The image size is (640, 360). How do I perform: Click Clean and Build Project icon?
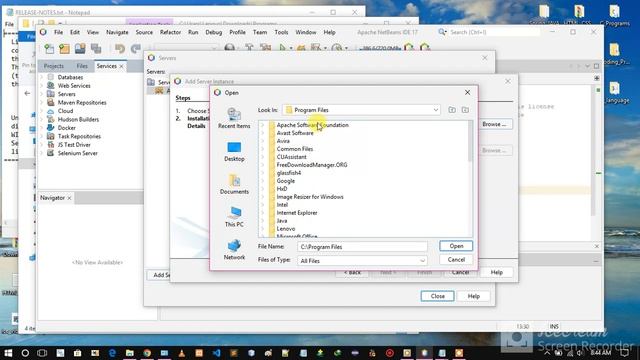click(x=265, y=48)
